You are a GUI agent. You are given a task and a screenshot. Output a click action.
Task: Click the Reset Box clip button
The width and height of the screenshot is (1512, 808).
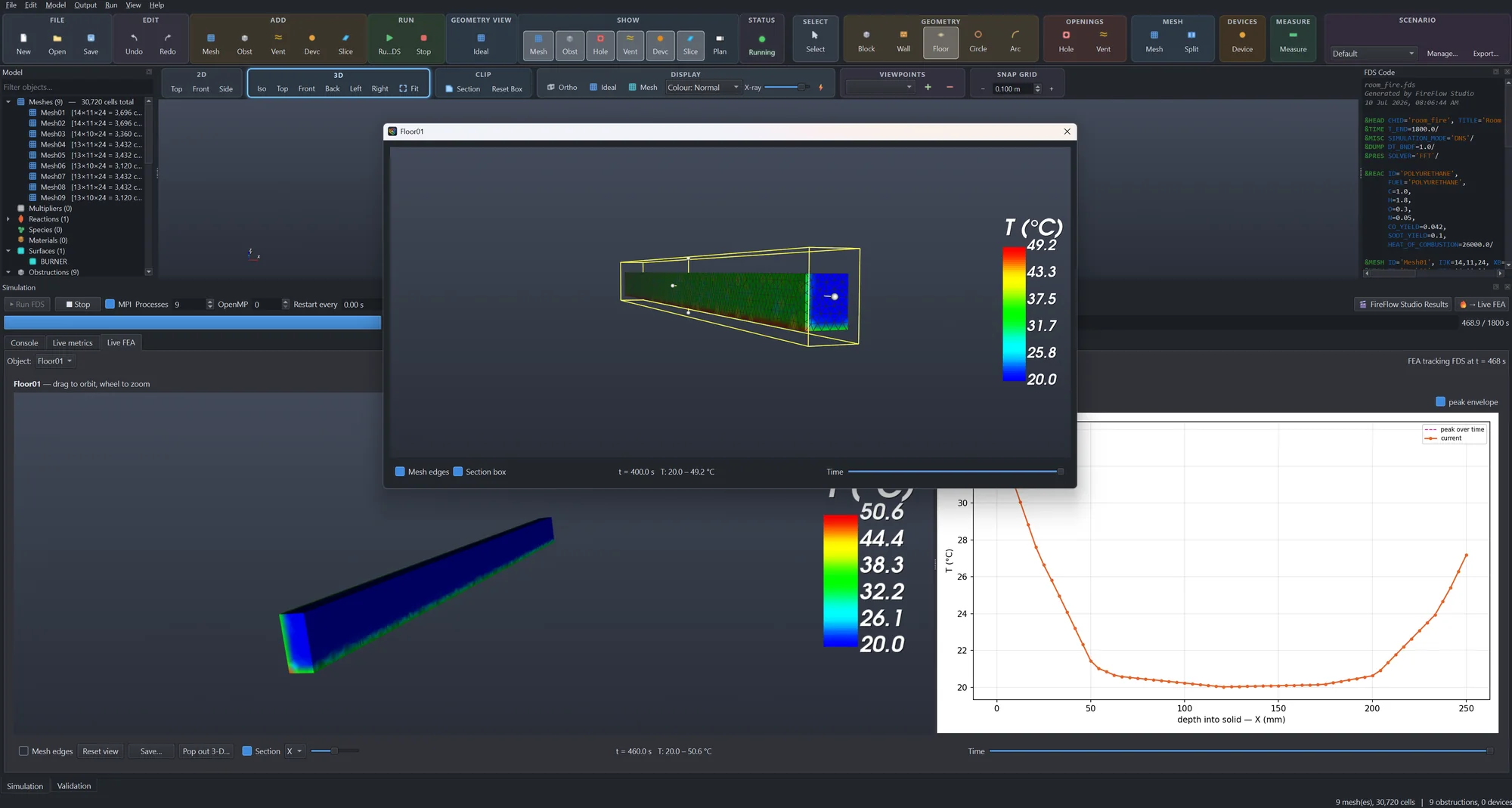pyautogui.click(x=507, y=89)
